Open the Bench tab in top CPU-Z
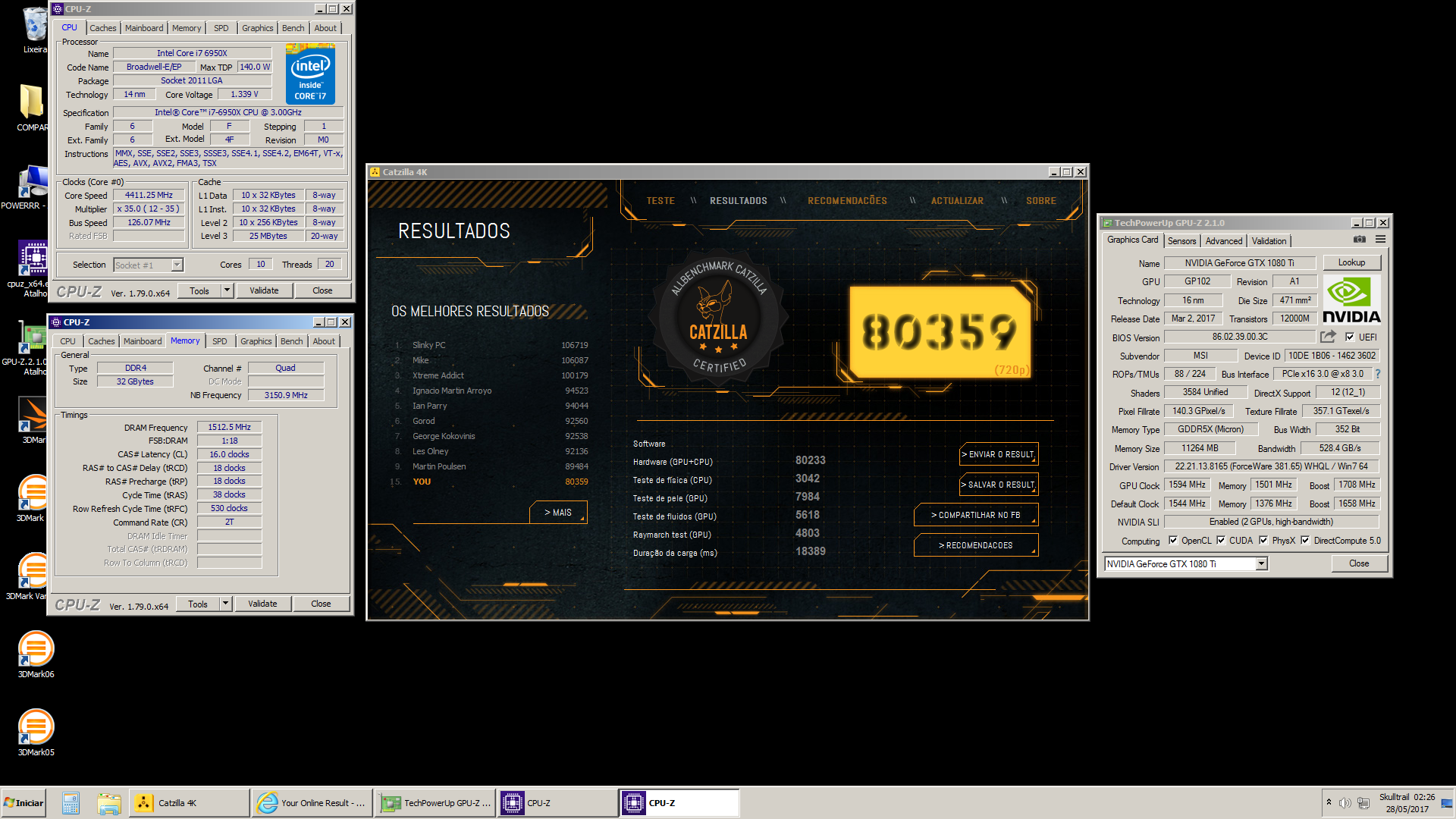Image resolution: width=1456 pixels, height=819 pixels. tap(293, 28)
